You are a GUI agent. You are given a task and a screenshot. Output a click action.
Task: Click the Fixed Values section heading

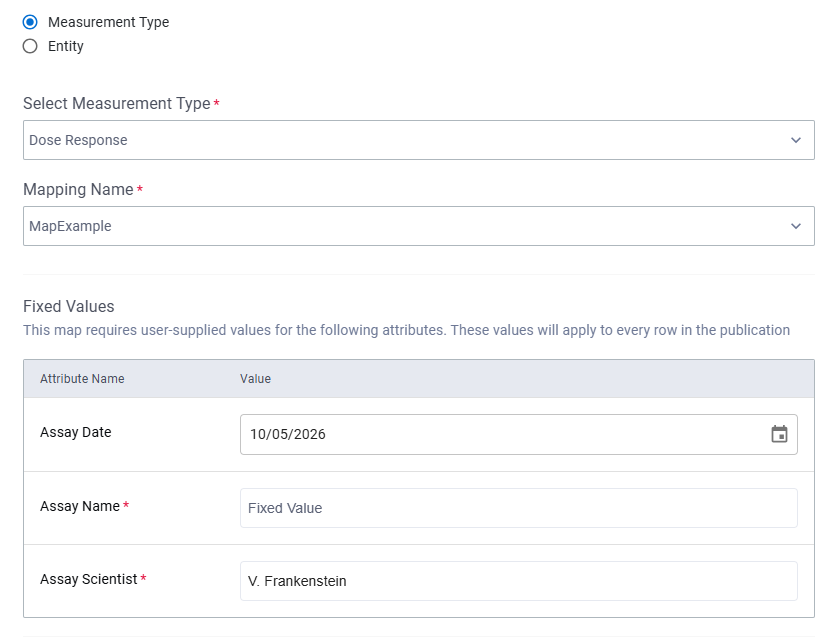point(69,307)
